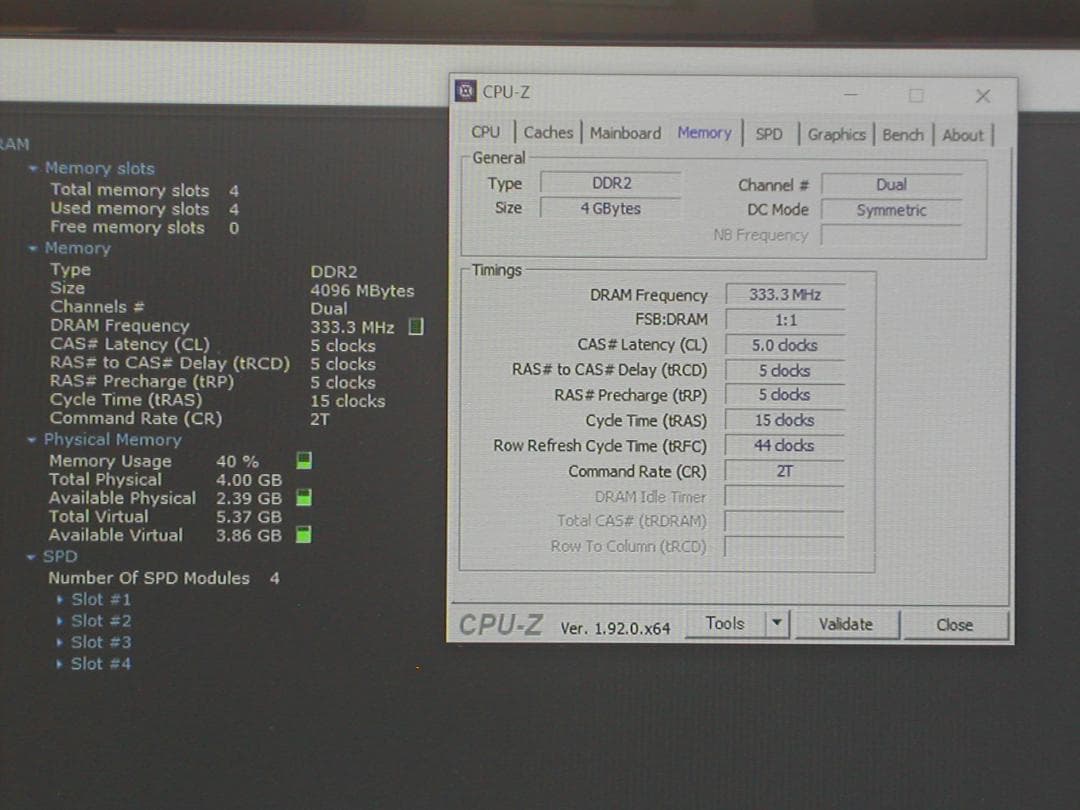Viewport: 1080px width, 810px height.
Task: Open the Graphics tab
Action: [837, 133]
